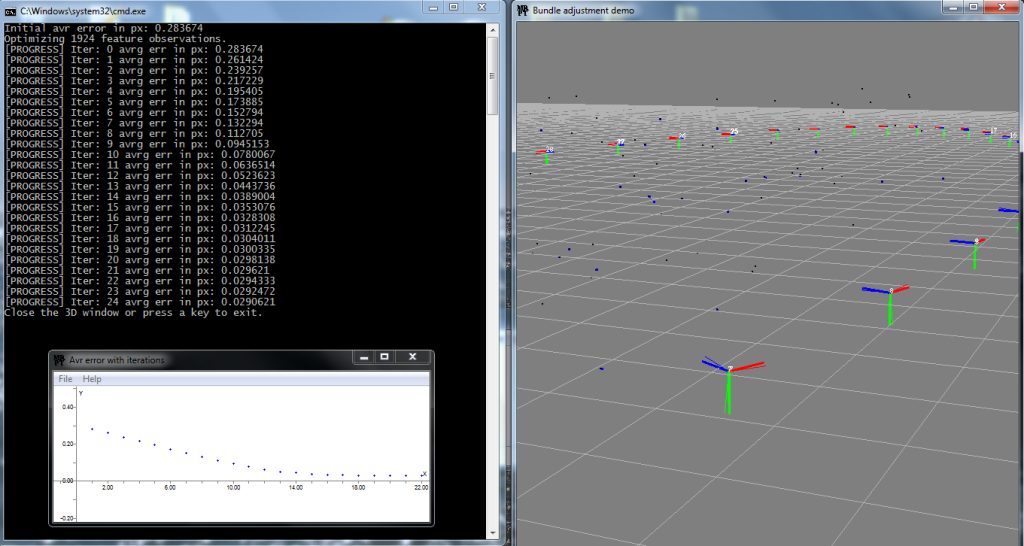Select camera pose frame labeled 27
The image size is (1024, 546).
[620, 144]
